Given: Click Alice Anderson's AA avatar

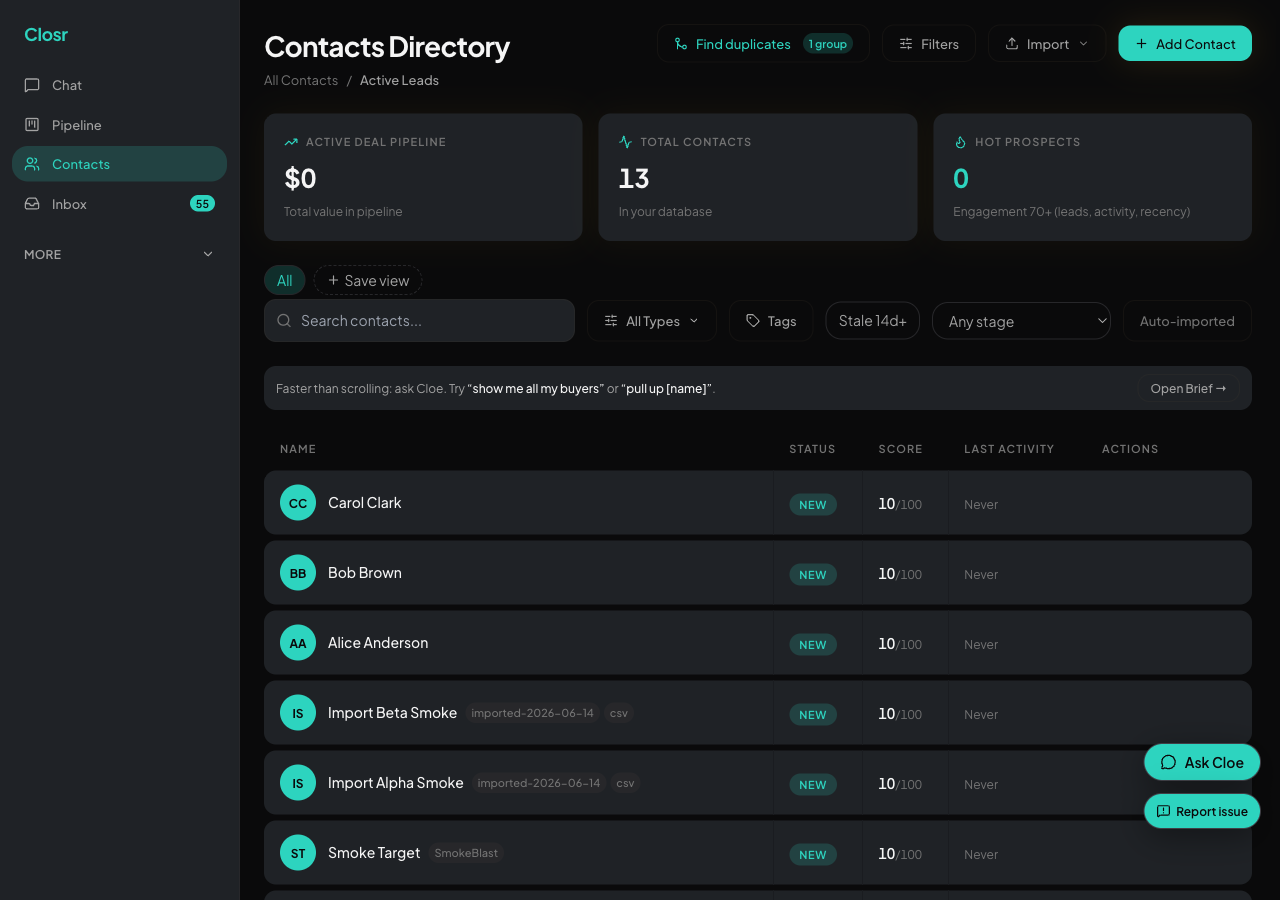Looking at the screenshot, I should pyautogui.click(x=298, y=643).
